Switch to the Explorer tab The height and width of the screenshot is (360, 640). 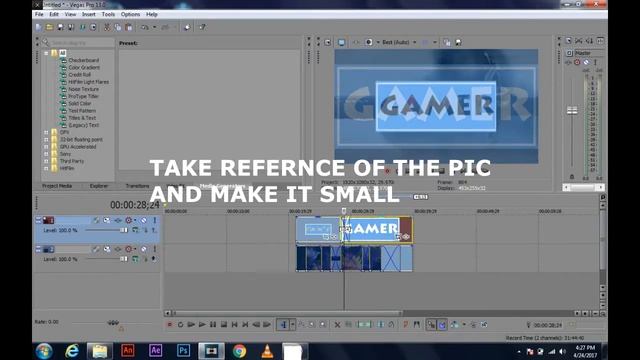click(99, 186)
